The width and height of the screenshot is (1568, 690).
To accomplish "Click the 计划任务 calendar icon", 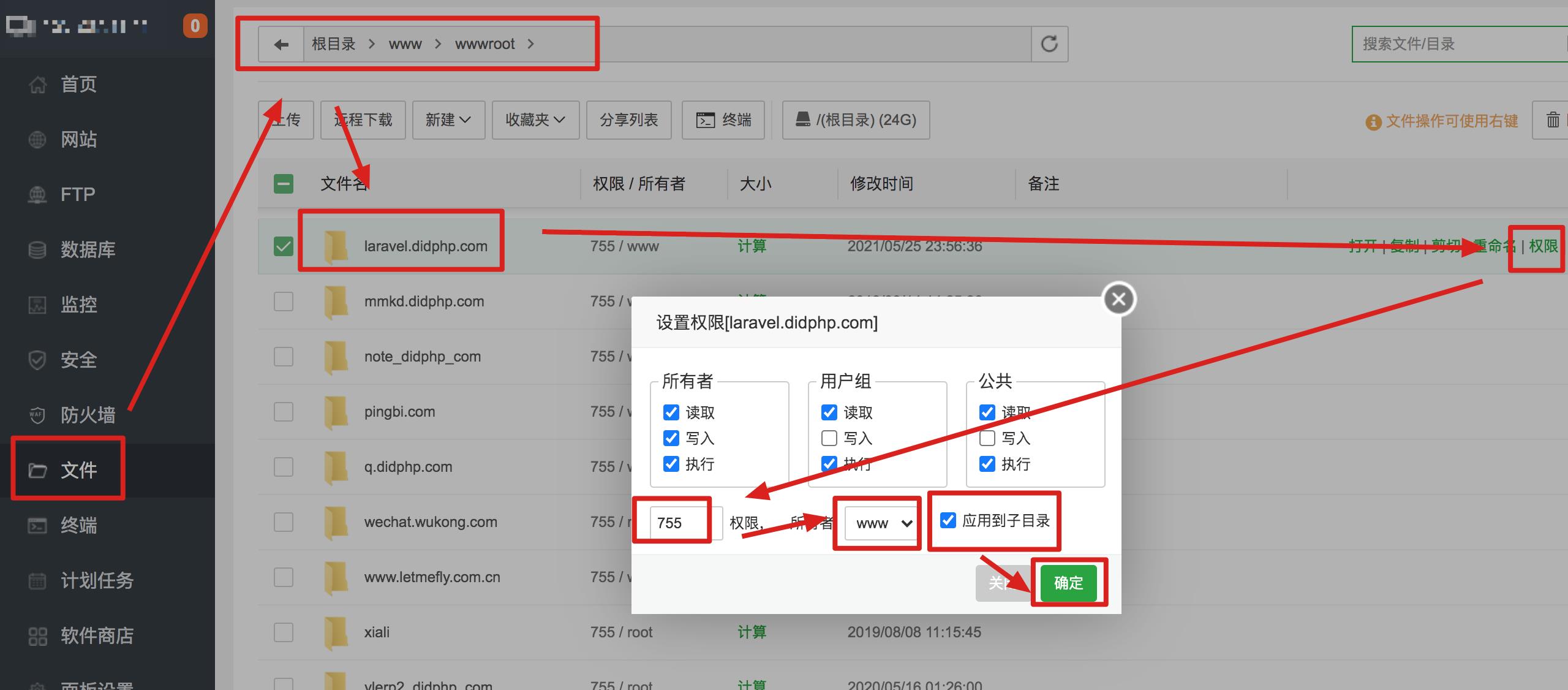I will click(37, 581).
